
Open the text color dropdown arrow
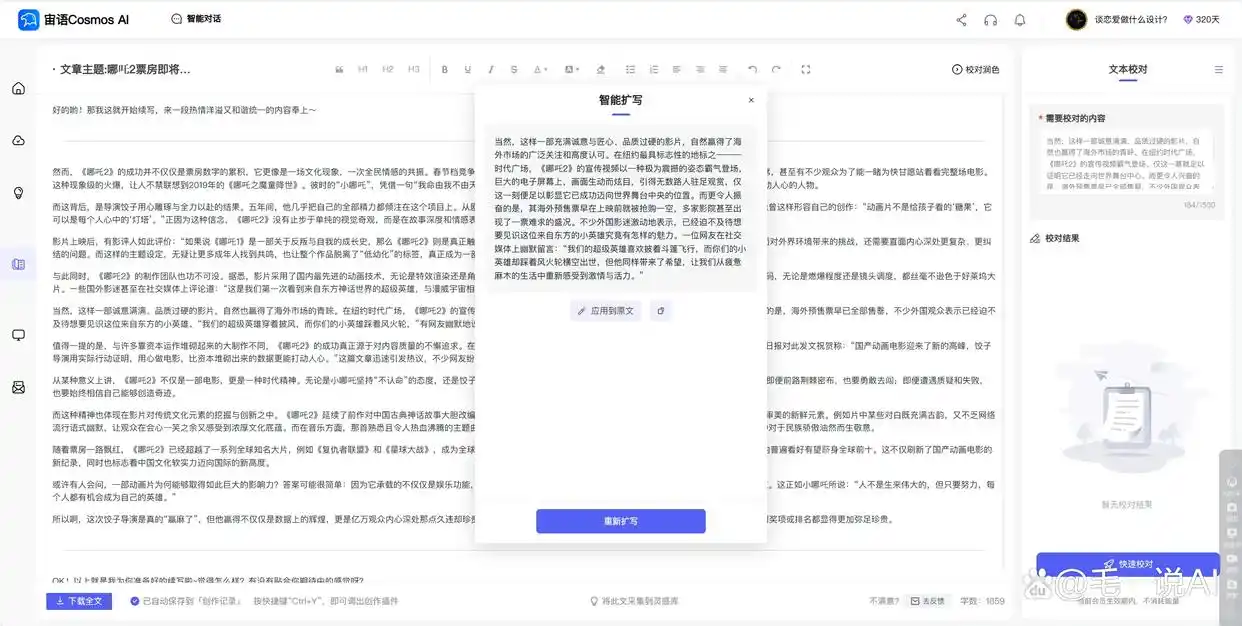(x=547, y=69)
